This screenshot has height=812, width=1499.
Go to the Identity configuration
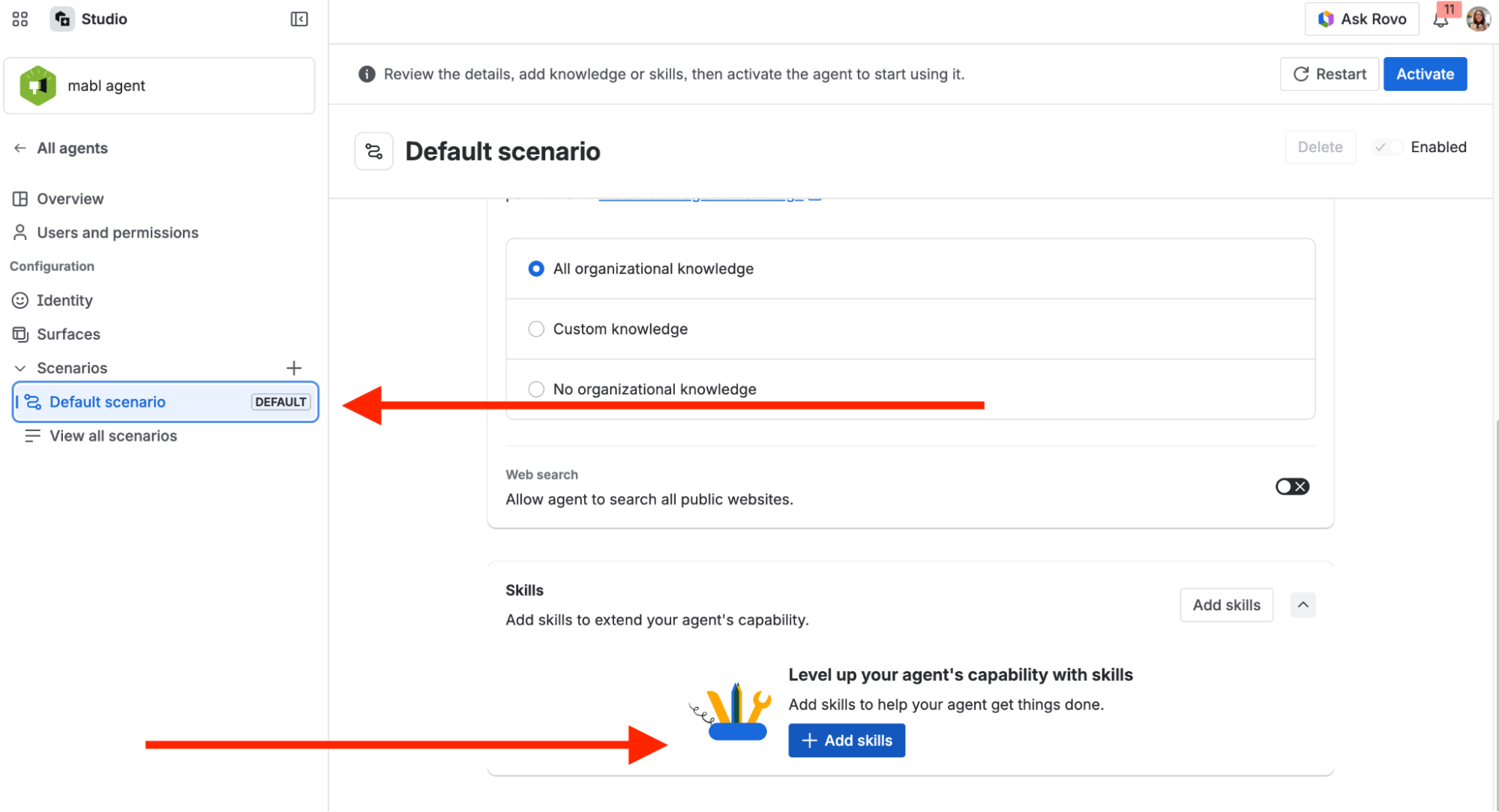click(x=64, y=301)
